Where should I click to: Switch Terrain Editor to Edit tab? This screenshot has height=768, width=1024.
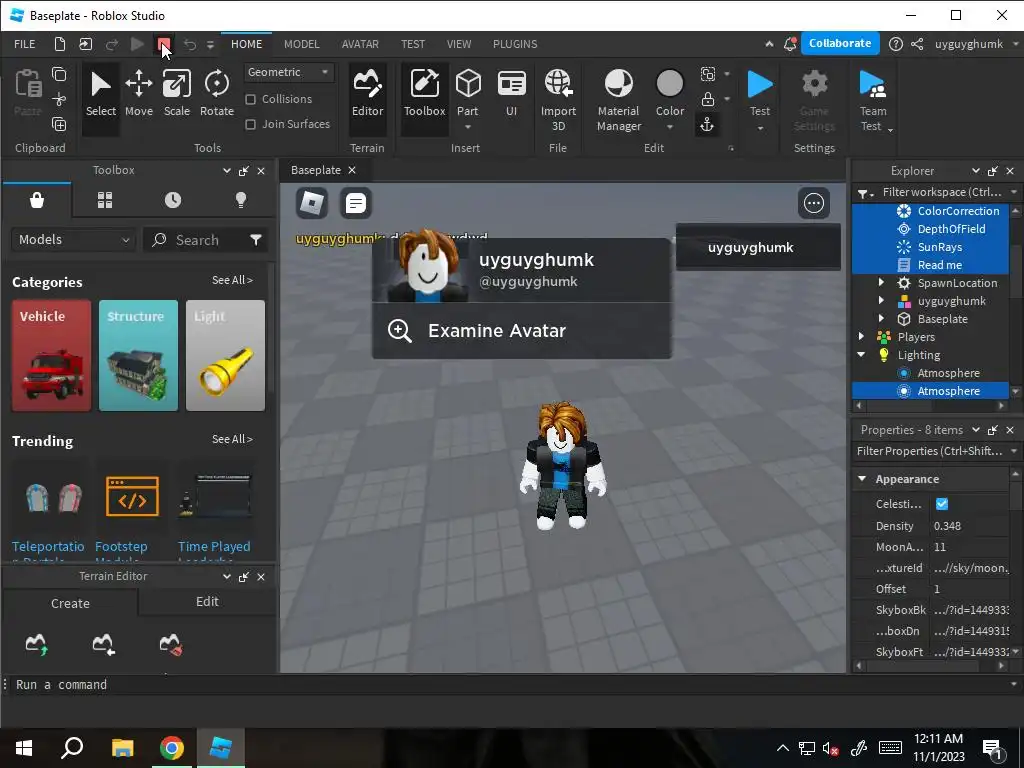[x=207, y=601]
